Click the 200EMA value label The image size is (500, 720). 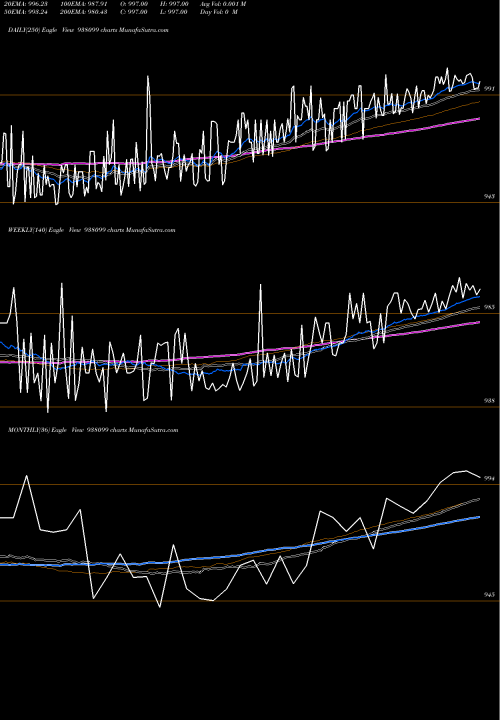pos(84,12)
